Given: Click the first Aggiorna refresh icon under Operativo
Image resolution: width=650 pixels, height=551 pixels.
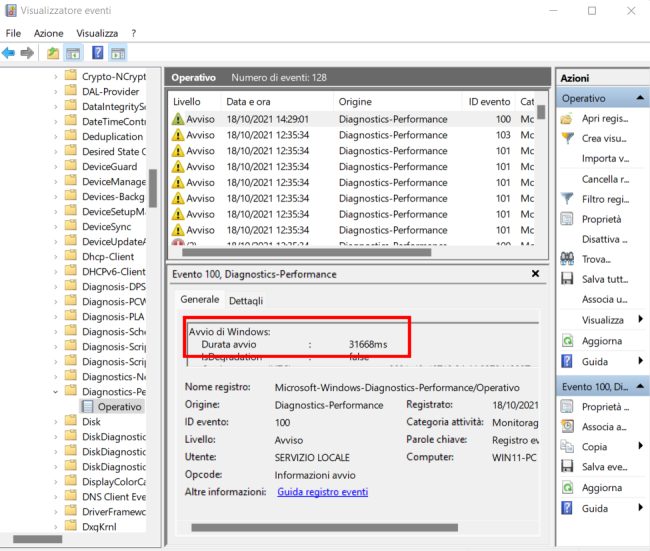Looking at the screenshot, I should [567, 341].
